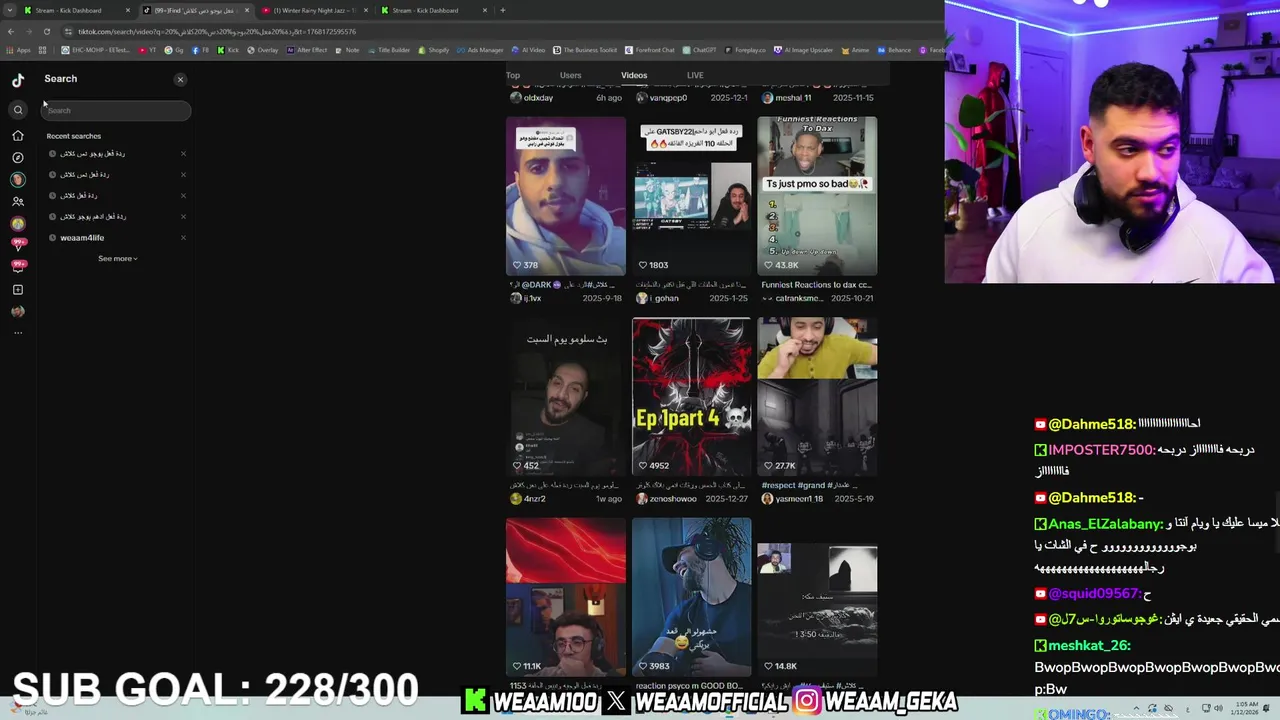Open the video thumbnail with 378 likes

[x=566, y=196]
